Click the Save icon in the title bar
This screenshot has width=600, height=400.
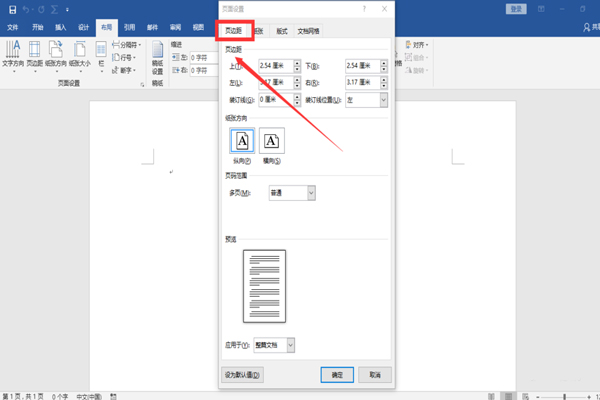[12, 9]
